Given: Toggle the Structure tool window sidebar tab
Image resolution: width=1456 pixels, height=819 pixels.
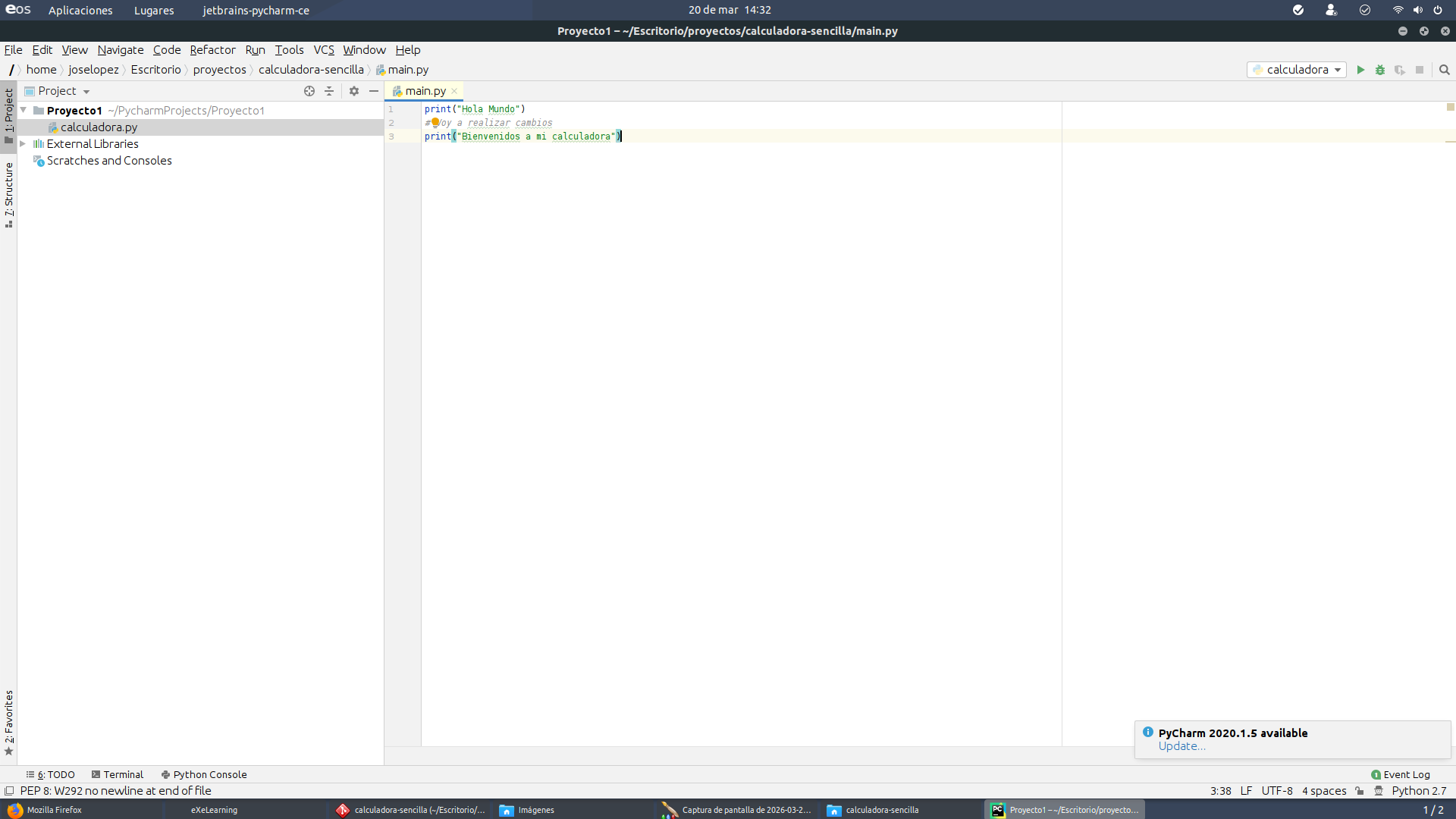Looking at the screenshot, I should (x=8, y=195).
